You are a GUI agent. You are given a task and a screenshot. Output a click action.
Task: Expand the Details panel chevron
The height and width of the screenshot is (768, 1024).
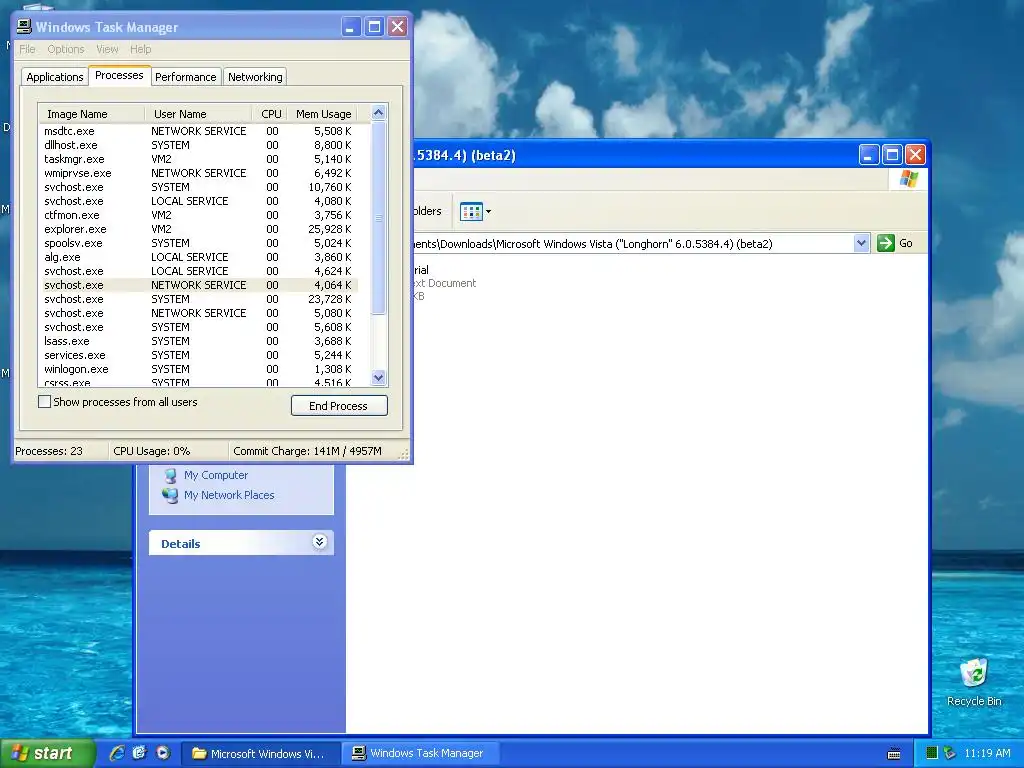319,542
